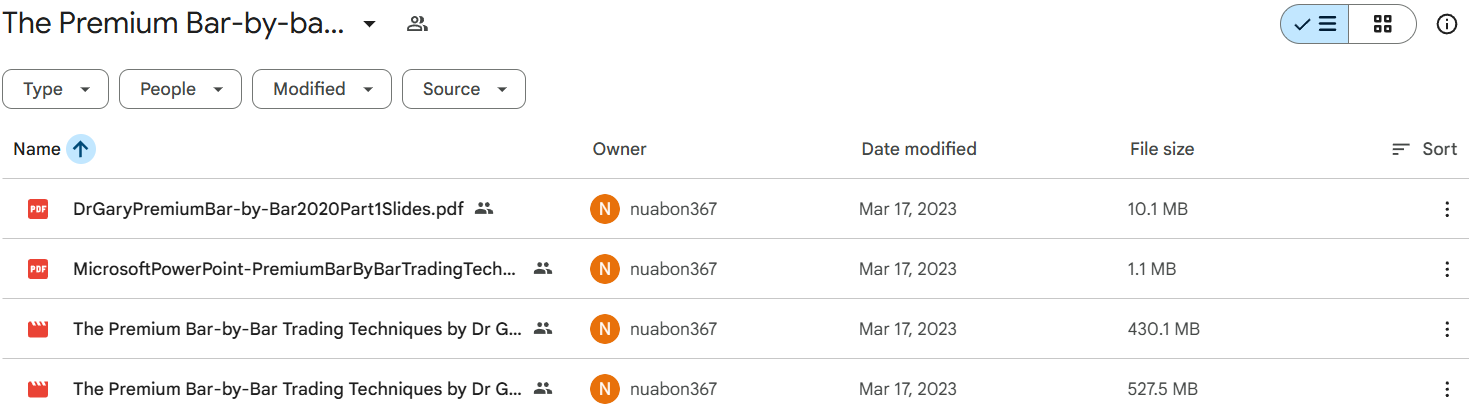This screenshot has width=1469, height=410.
Task: Expand the People filter dropdown
Action: pos(180,89)
